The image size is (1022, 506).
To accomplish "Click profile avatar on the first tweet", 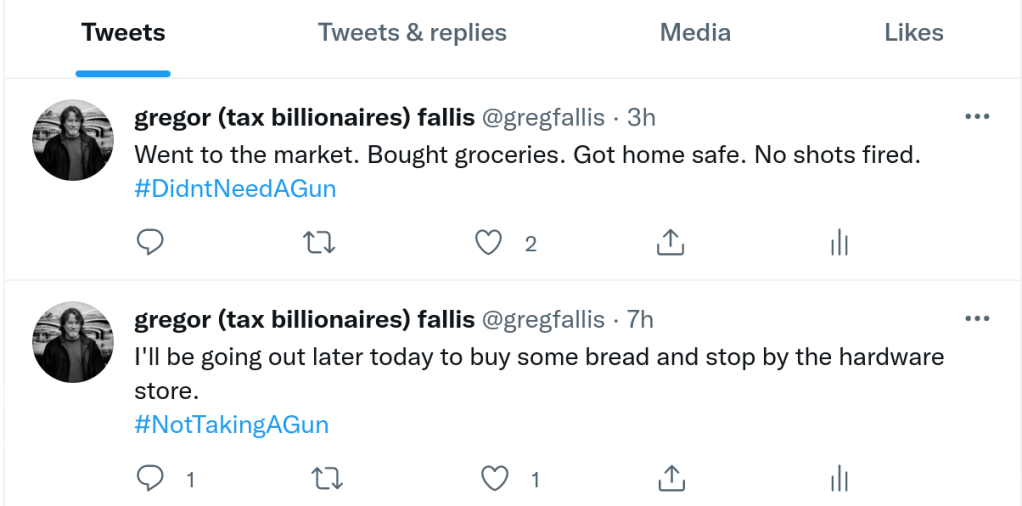I will [73, 140].
